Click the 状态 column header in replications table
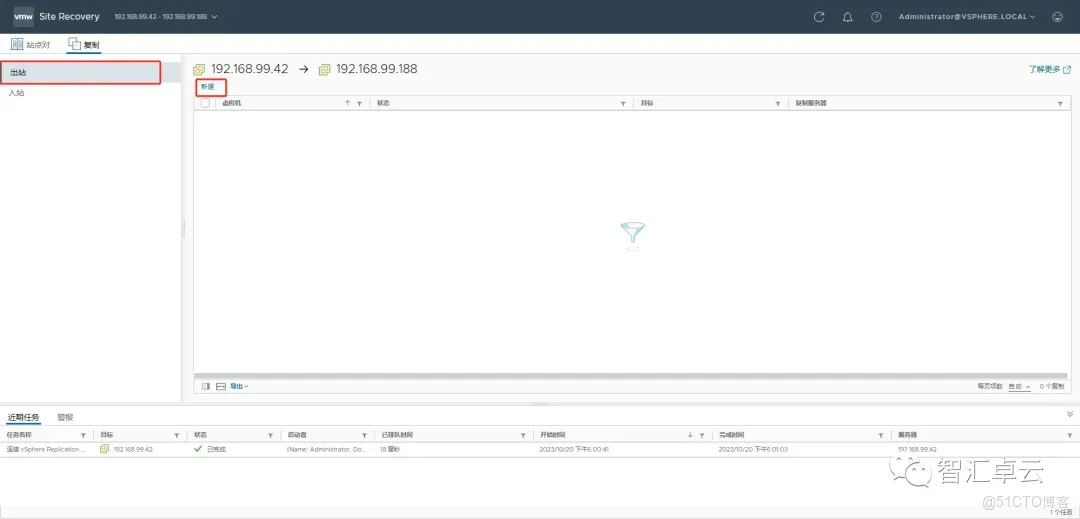This screenshot has height=519, width=1080. 384,103
